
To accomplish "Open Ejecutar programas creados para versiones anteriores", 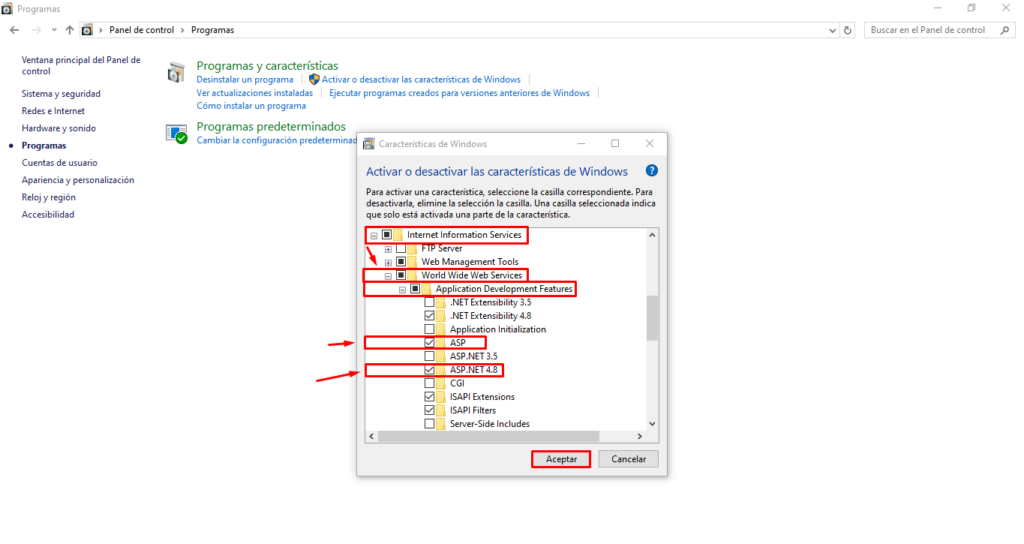I will [x=459, y=93].
